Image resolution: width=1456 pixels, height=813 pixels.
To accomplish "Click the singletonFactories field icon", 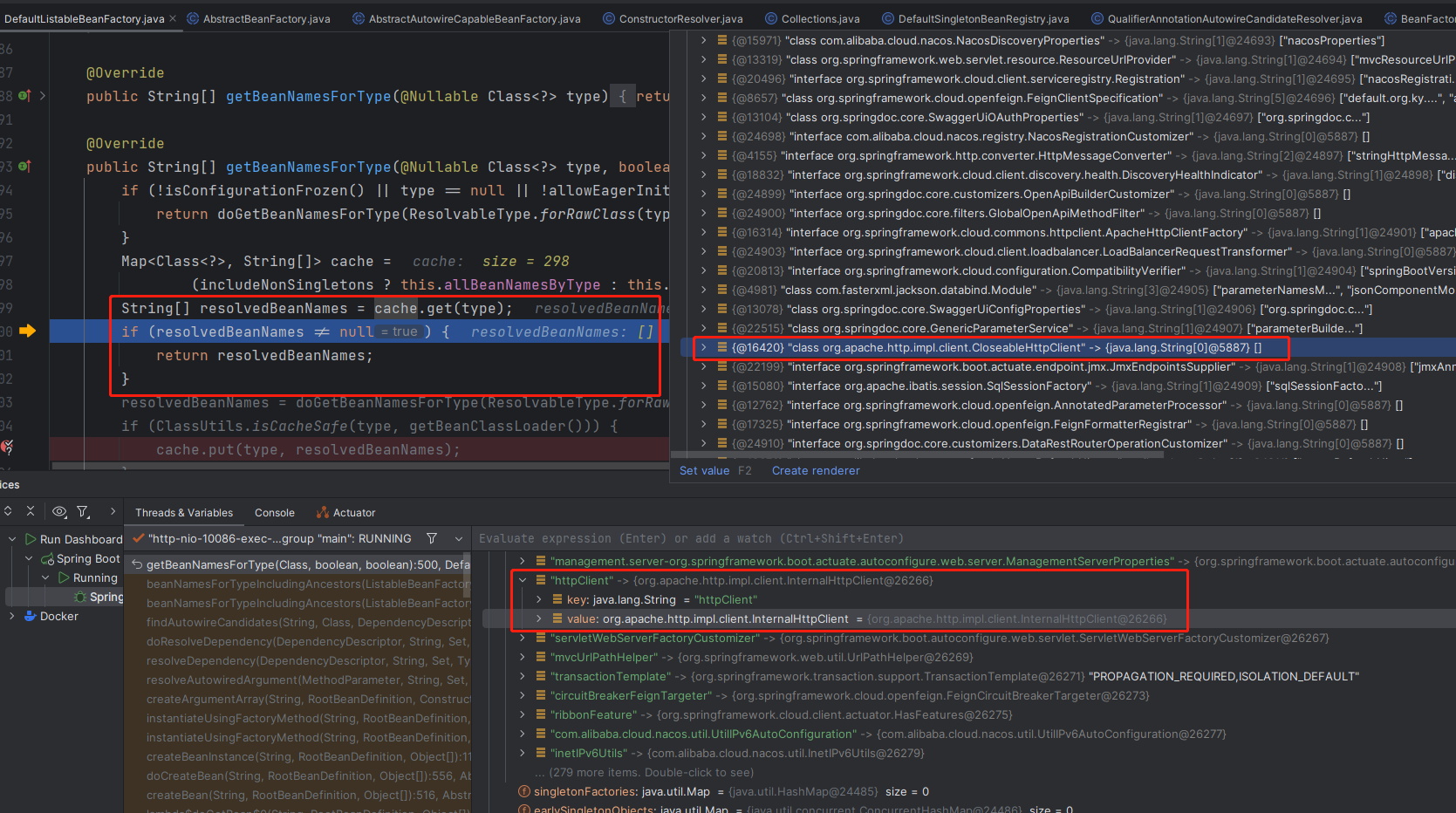I will [x=524, y=791].
